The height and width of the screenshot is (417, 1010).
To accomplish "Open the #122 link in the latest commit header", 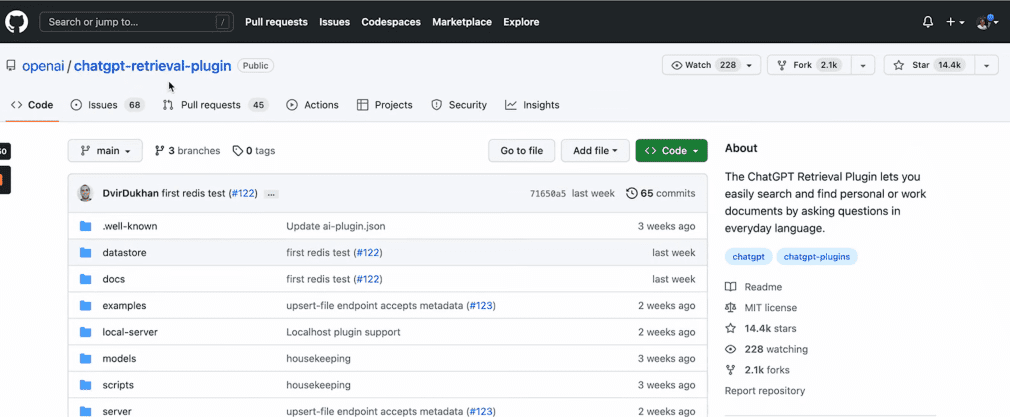I will 243,193.
